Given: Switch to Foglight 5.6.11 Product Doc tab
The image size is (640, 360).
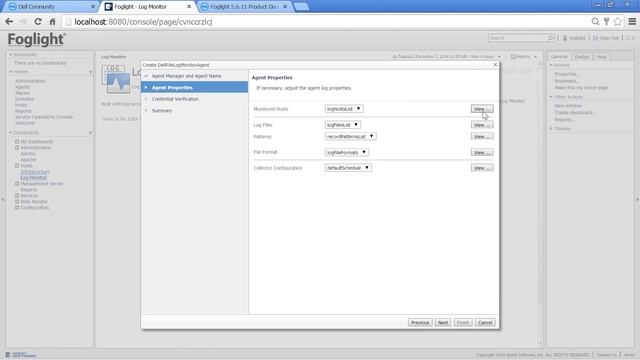Looking at the screenshot, I should pyautogui.click(x=244, y=7).
